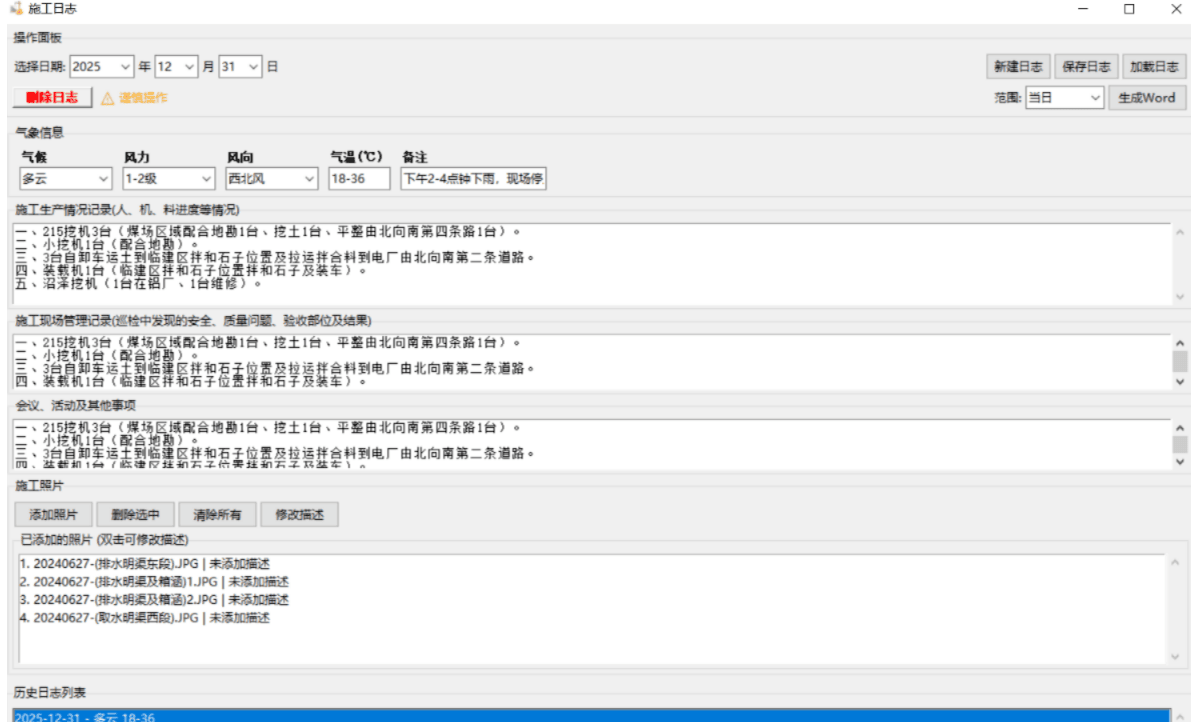Click the orange warning icon beside 谨慎操作
Viewport: 1191px width, 722px height.
pyautogui.click(x=108, y=98)
